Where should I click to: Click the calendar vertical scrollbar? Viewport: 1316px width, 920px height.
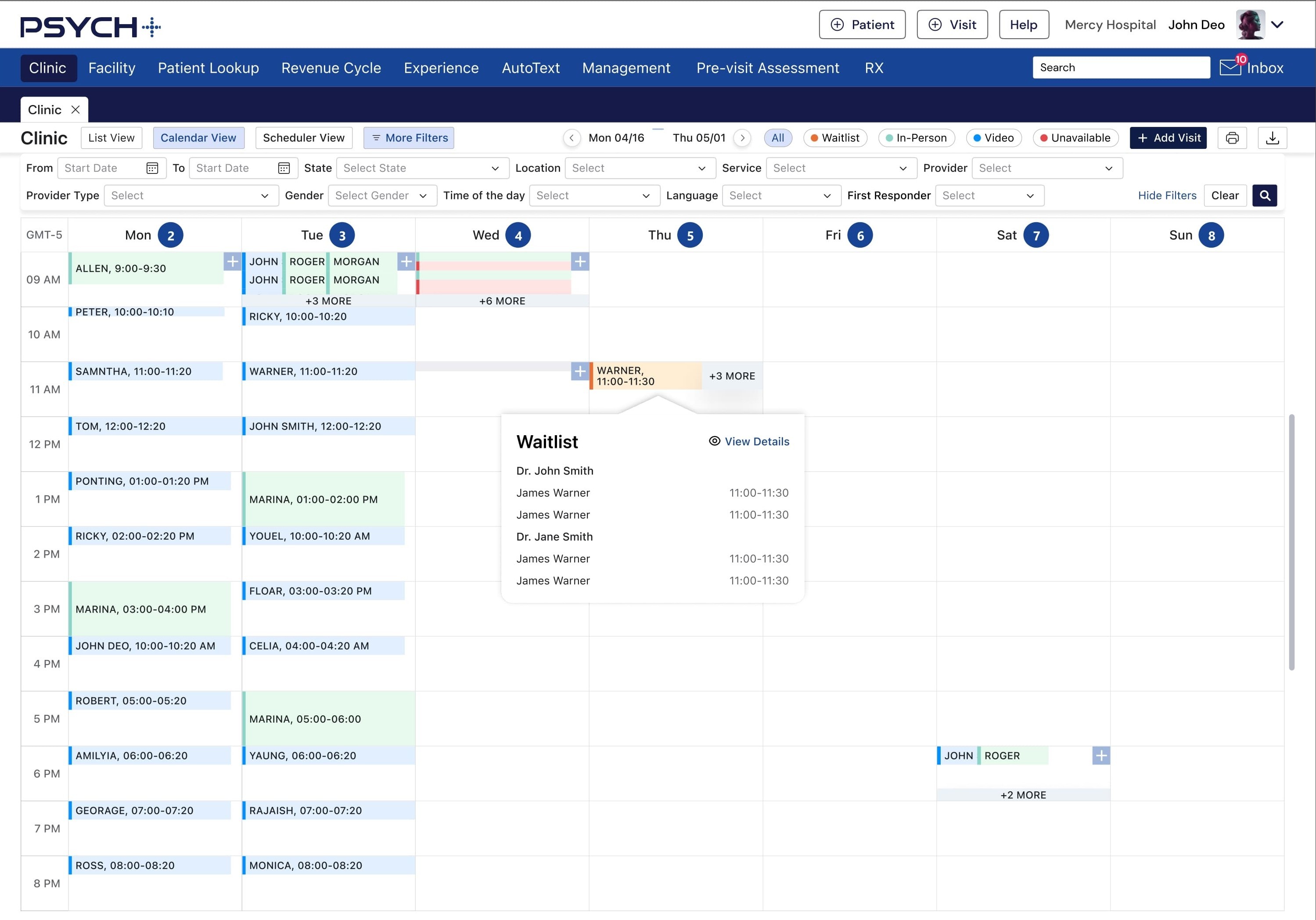click(1291, 541)
